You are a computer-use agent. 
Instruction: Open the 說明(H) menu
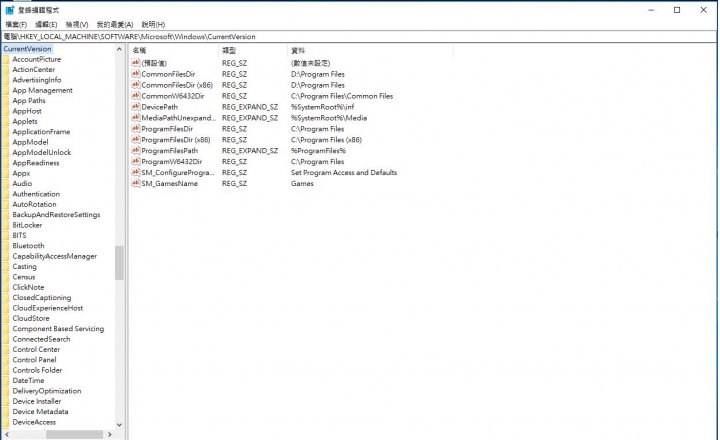tap(153, 24)
